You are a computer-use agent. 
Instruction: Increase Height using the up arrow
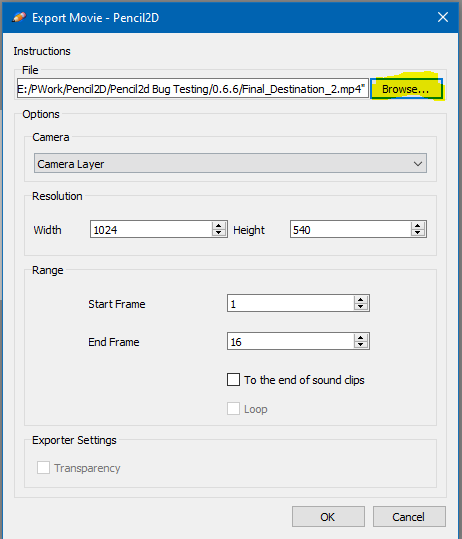pos(418,226)
